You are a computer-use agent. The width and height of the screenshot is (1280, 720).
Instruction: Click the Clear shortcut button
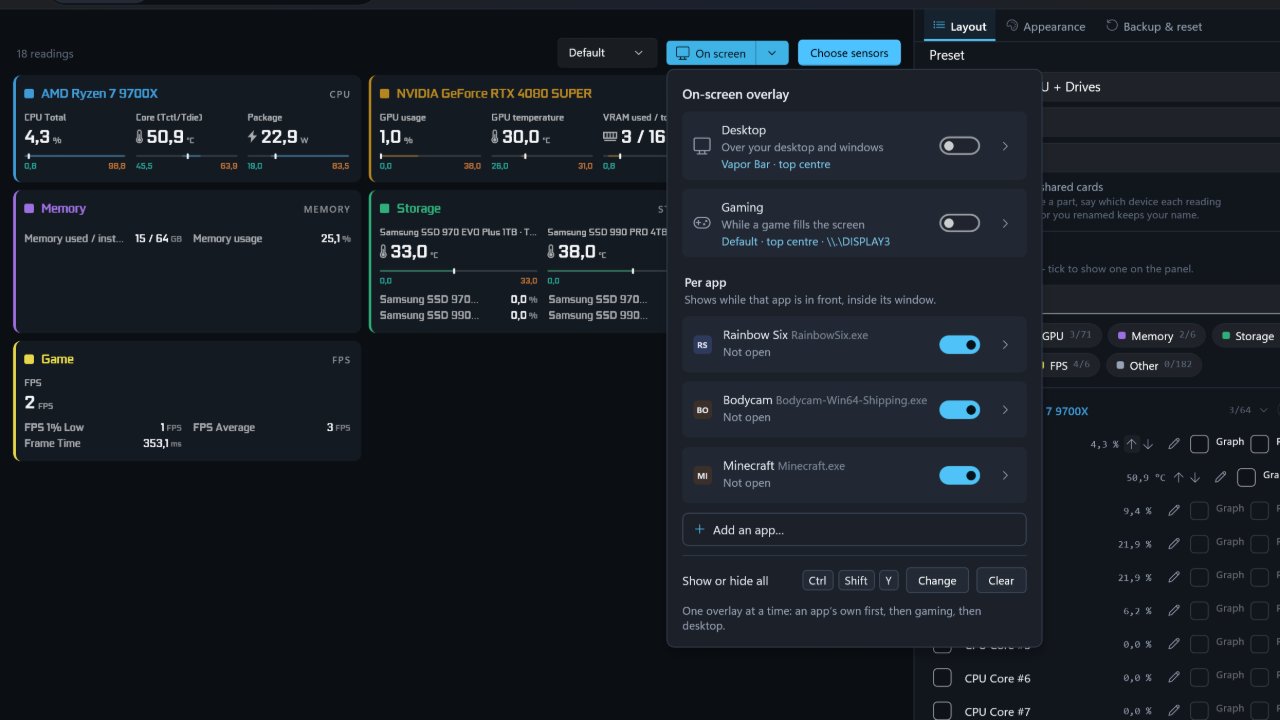click(x=1001, y=580)
